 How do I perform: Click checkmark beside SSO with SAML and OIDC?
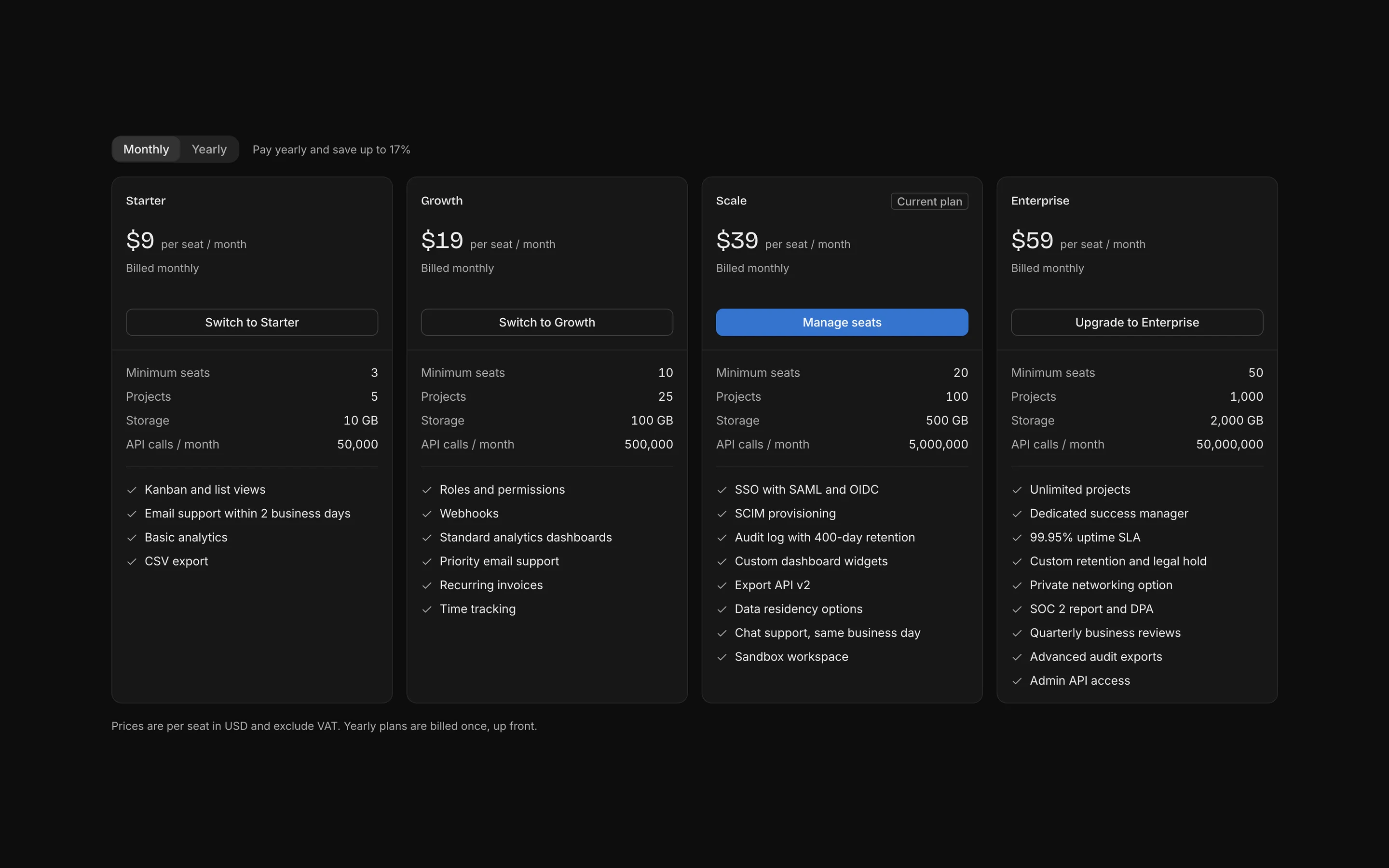click(722, 489)
